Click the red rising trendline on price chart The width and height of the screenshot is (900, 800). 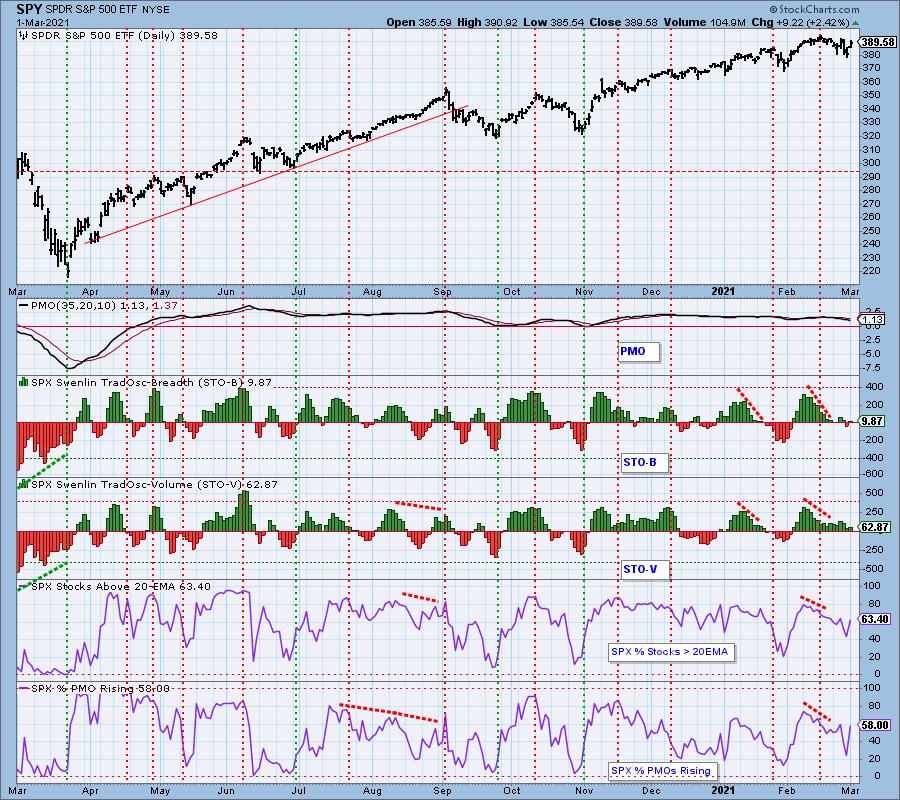276,174
